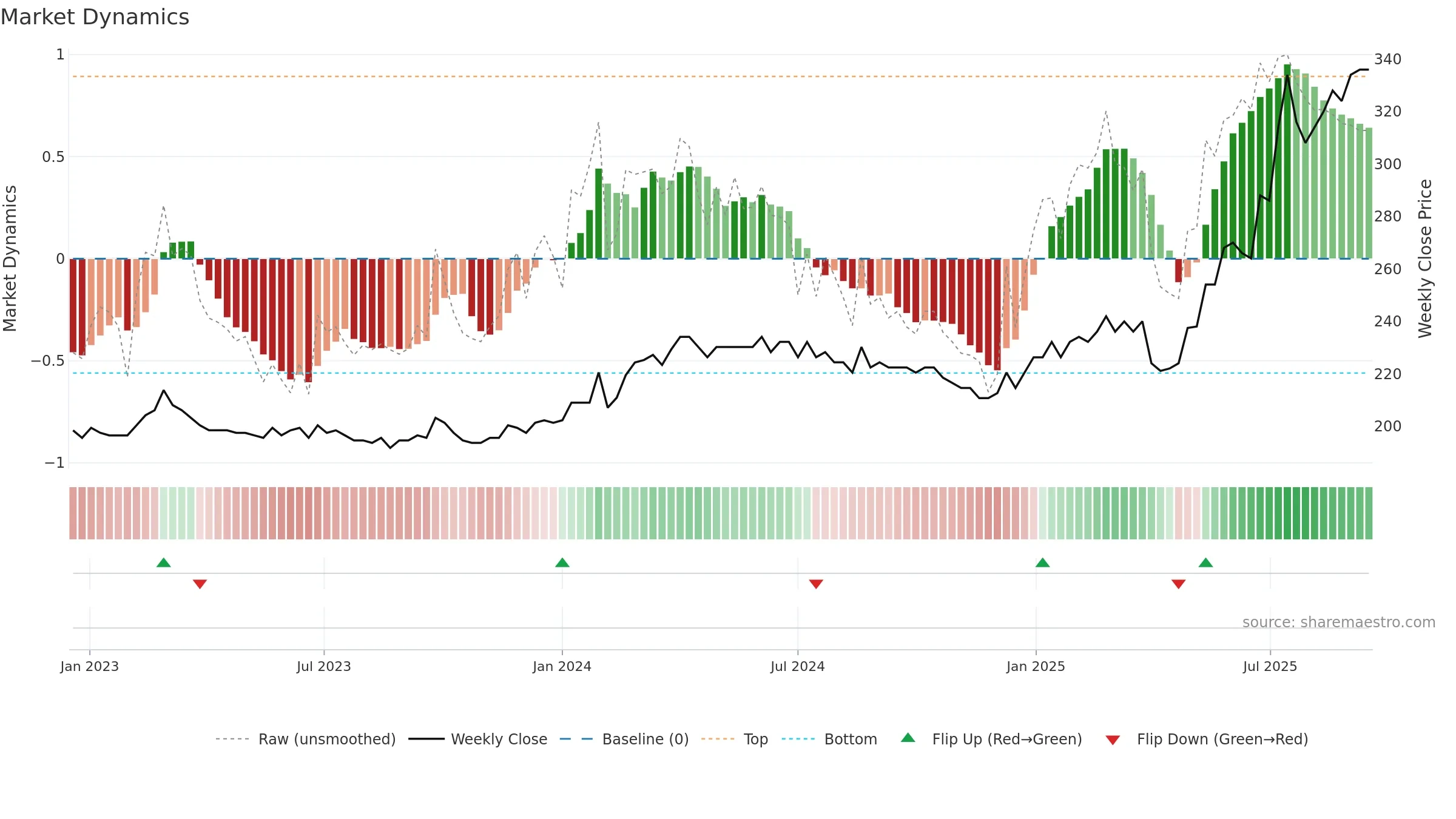The height and width of the screenshot is (819, 1456).
Task: Click the pale red heatmap segment just before Jan 2024
Action: [553, 513]
